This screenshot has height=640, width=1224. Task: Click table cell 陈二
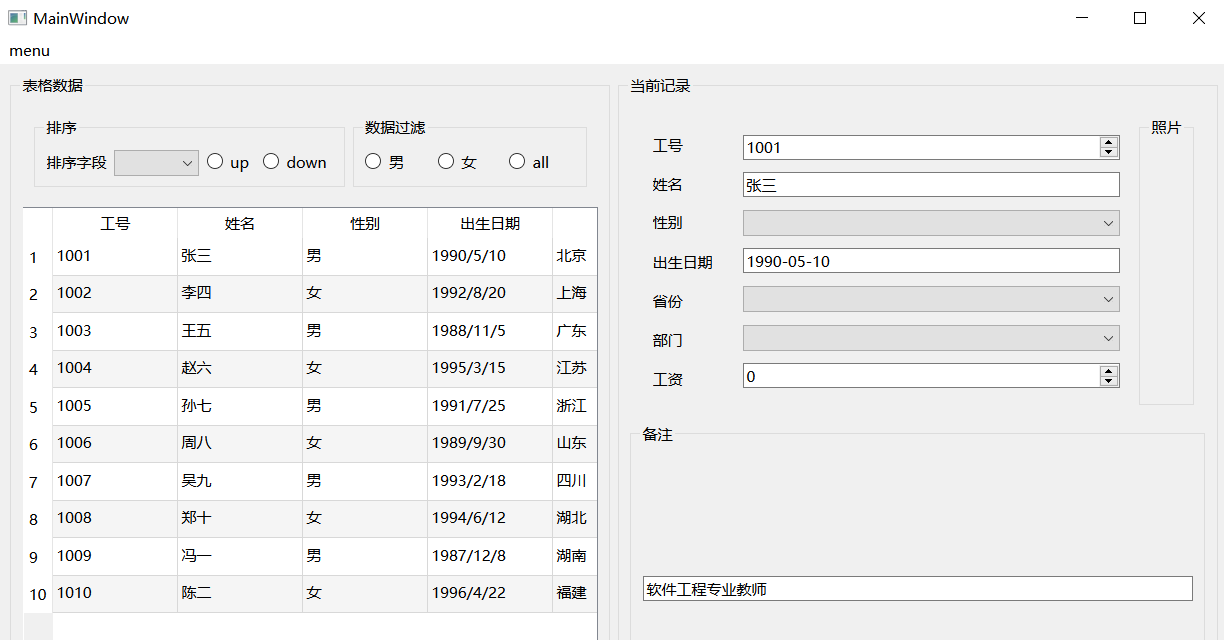point(240,594)
